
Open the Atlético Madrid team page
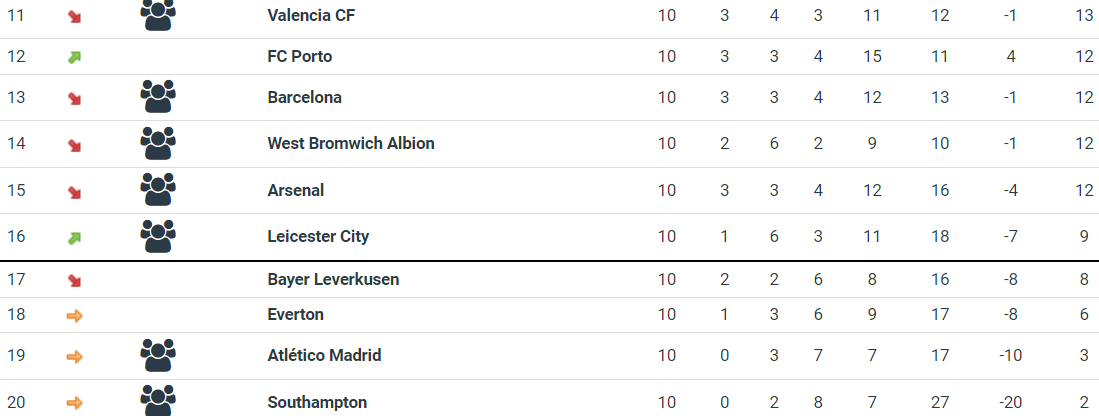(324, 355)
